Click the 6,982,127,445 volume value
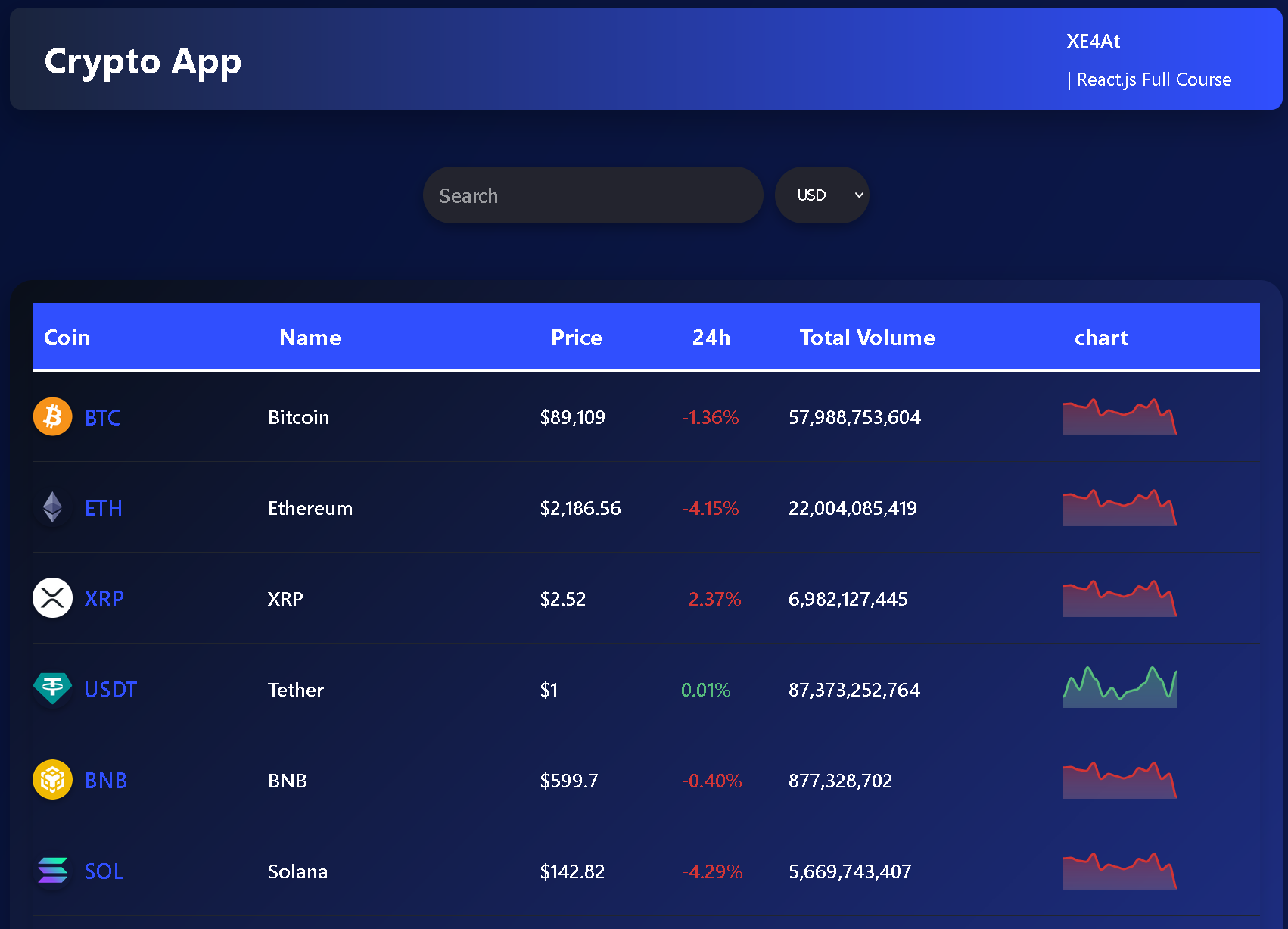The width and height of the screenshot is (1288, 929). pos(848,599)
